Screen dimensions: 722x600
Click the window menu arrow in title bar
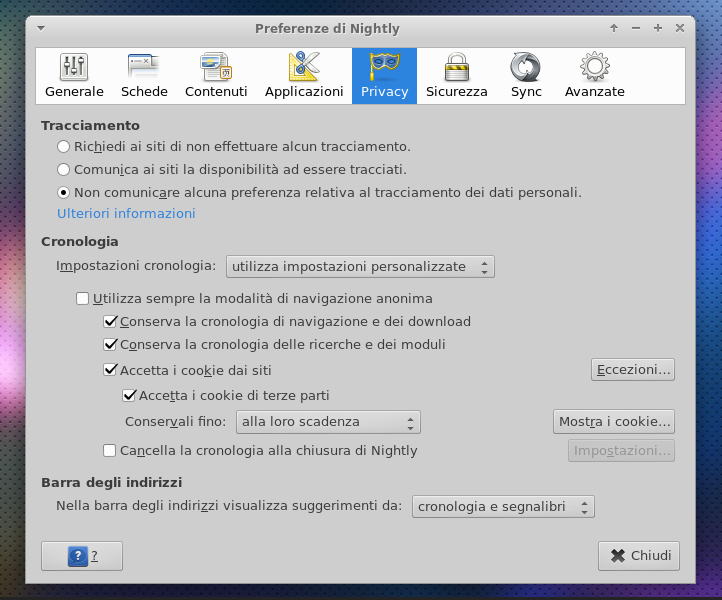[x=41, y=29]
